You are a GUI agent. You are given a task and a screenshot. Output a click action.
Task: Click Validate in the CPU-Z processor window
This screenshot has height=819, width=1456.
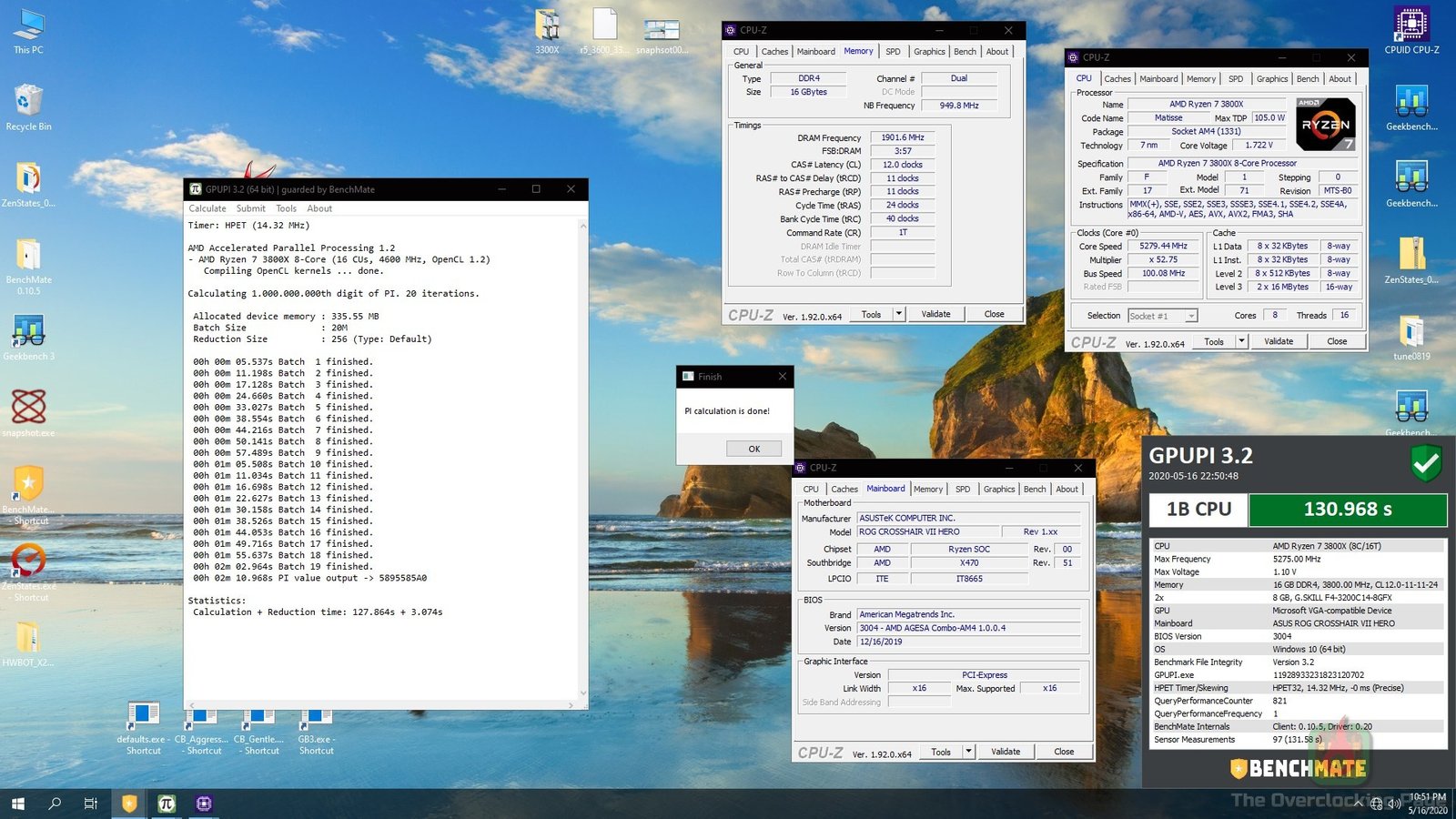pyautogui.click(x=1279, y=340)
